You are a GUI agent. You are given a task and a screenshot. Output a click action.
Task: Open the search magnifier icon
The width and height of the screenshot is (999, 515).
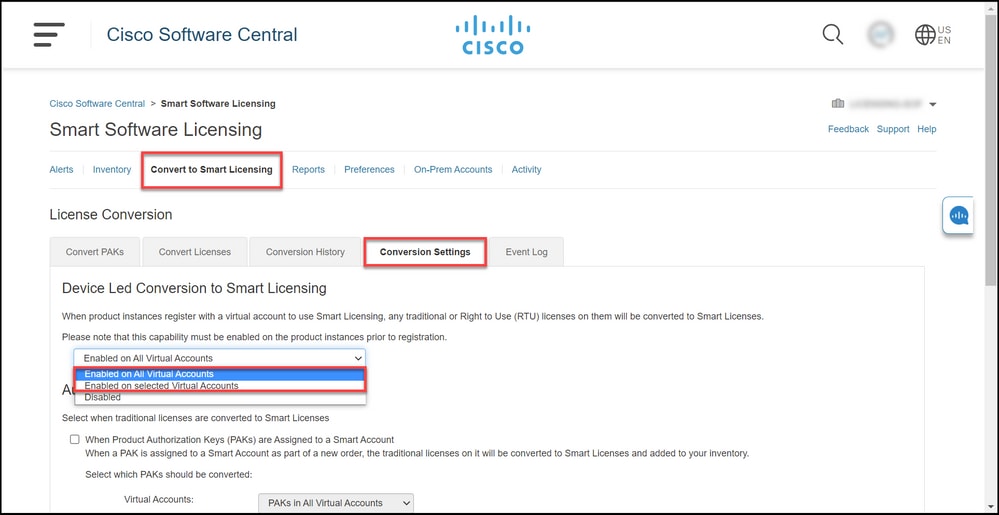click(x=832, y=34)
